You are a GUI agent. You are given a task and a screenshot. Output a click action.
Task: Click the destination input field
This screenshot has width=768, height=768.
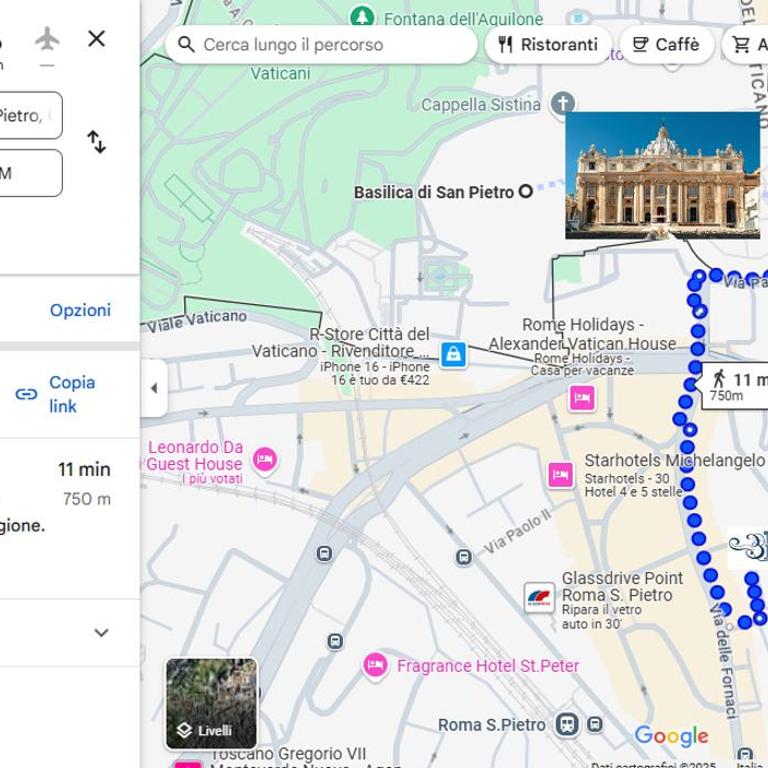pyautogui.click(x=30, y=173)
